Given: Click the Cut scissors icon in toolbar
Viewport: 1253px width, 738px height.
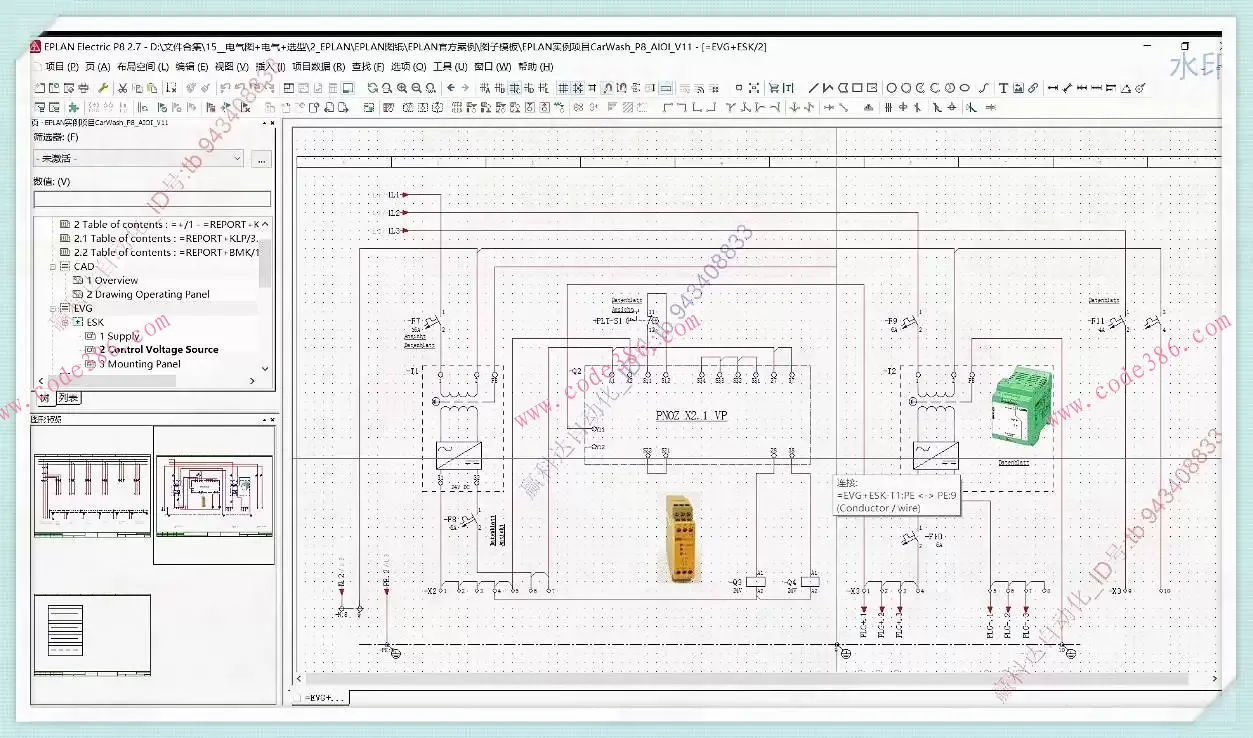Looking at the screenshot, I should click(x=122, y=88).
